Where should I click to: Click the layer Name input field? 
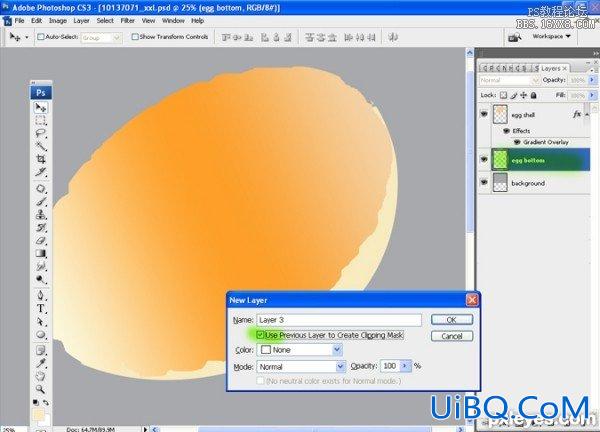pos(339,320)
